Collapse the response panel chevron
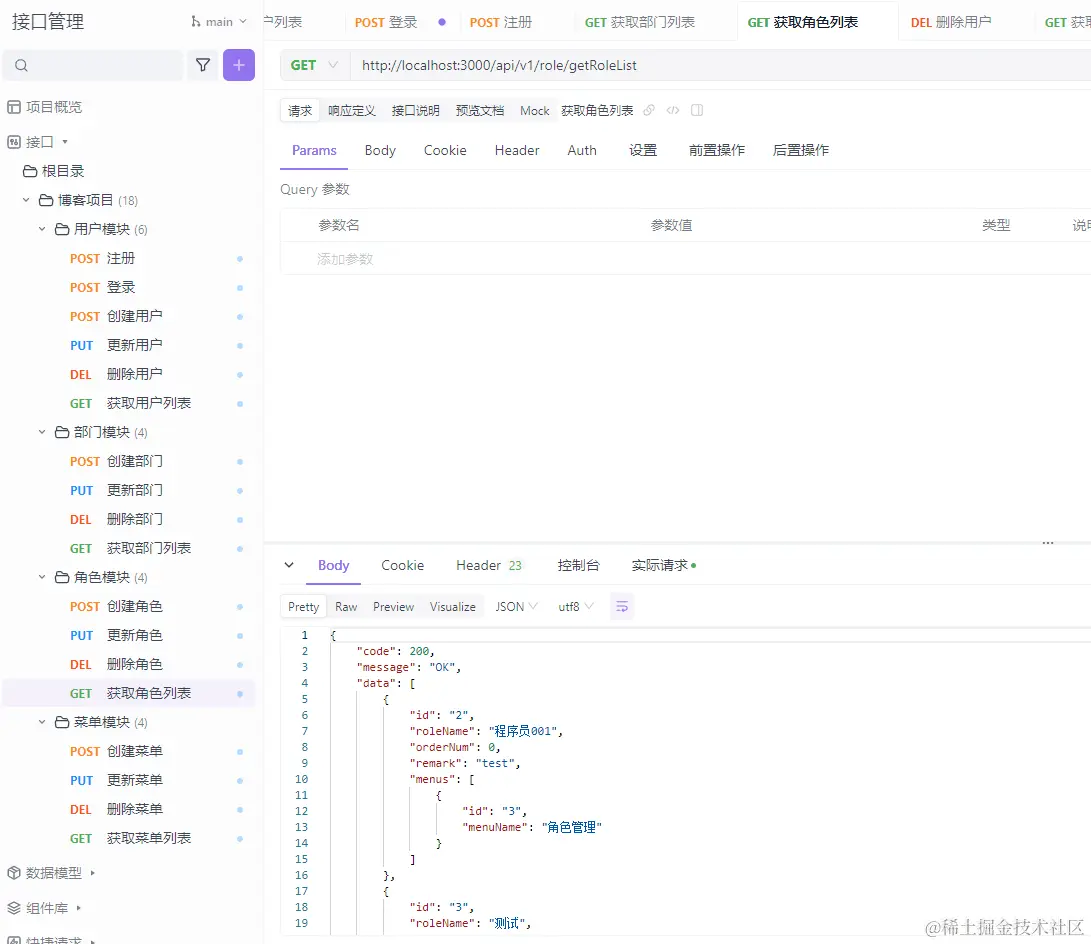1091x944 pixels. (x=289, y=565)
